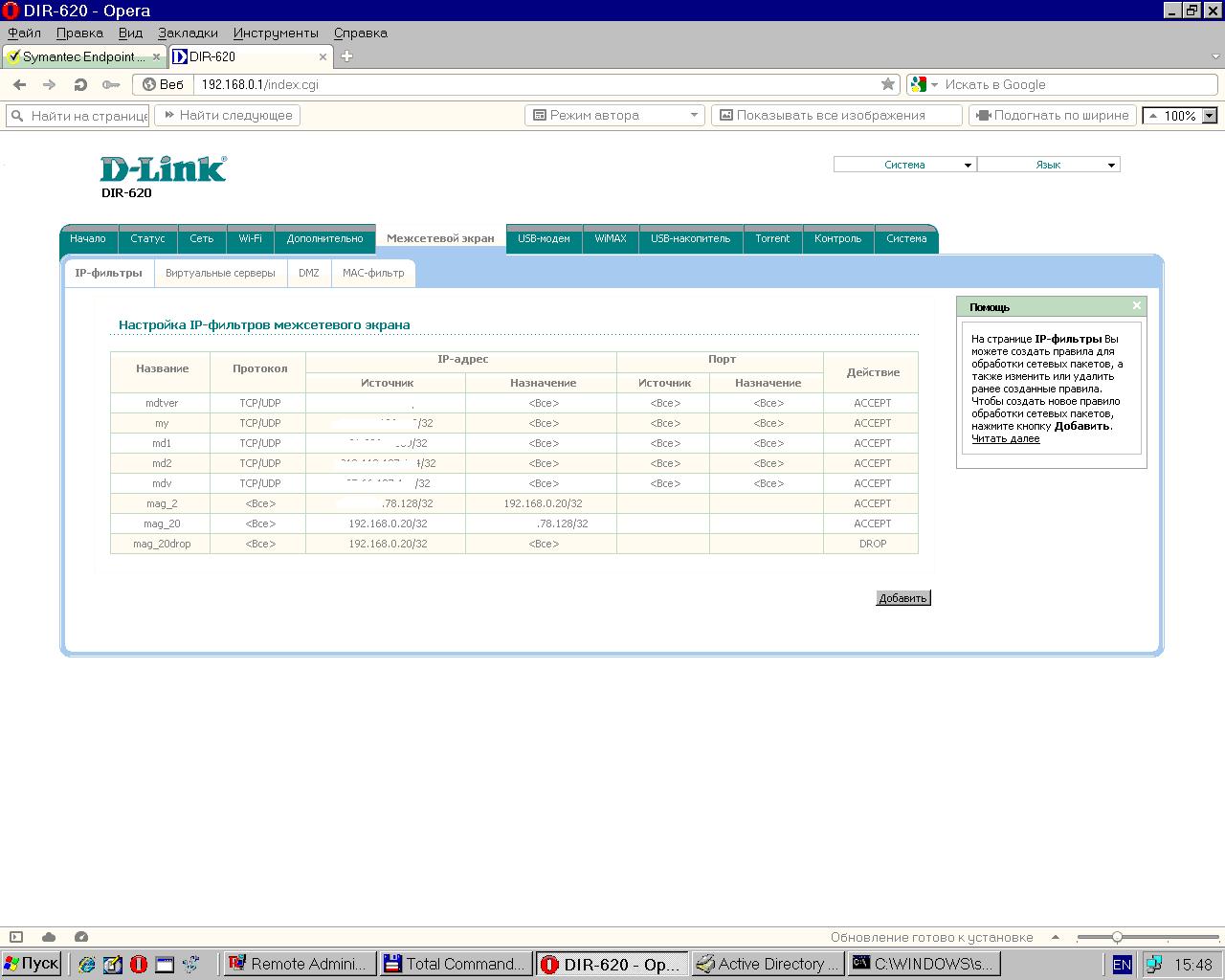Image resolution: width=1225 pixels, height=980 pixels.
Task: Follow the Читать далее link
Action: coord(1005,438)
